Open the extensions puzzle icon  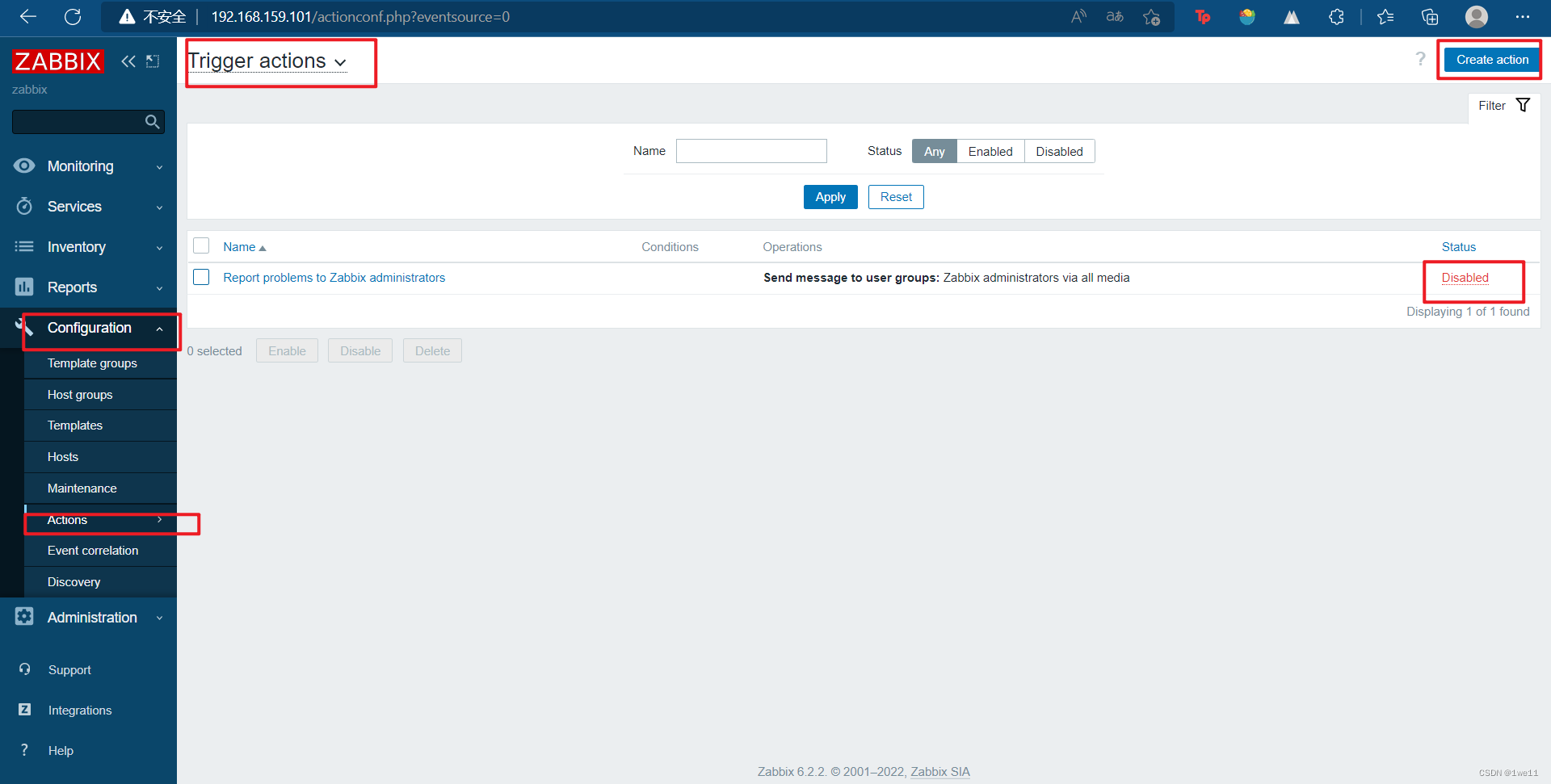coord(1336,16)
